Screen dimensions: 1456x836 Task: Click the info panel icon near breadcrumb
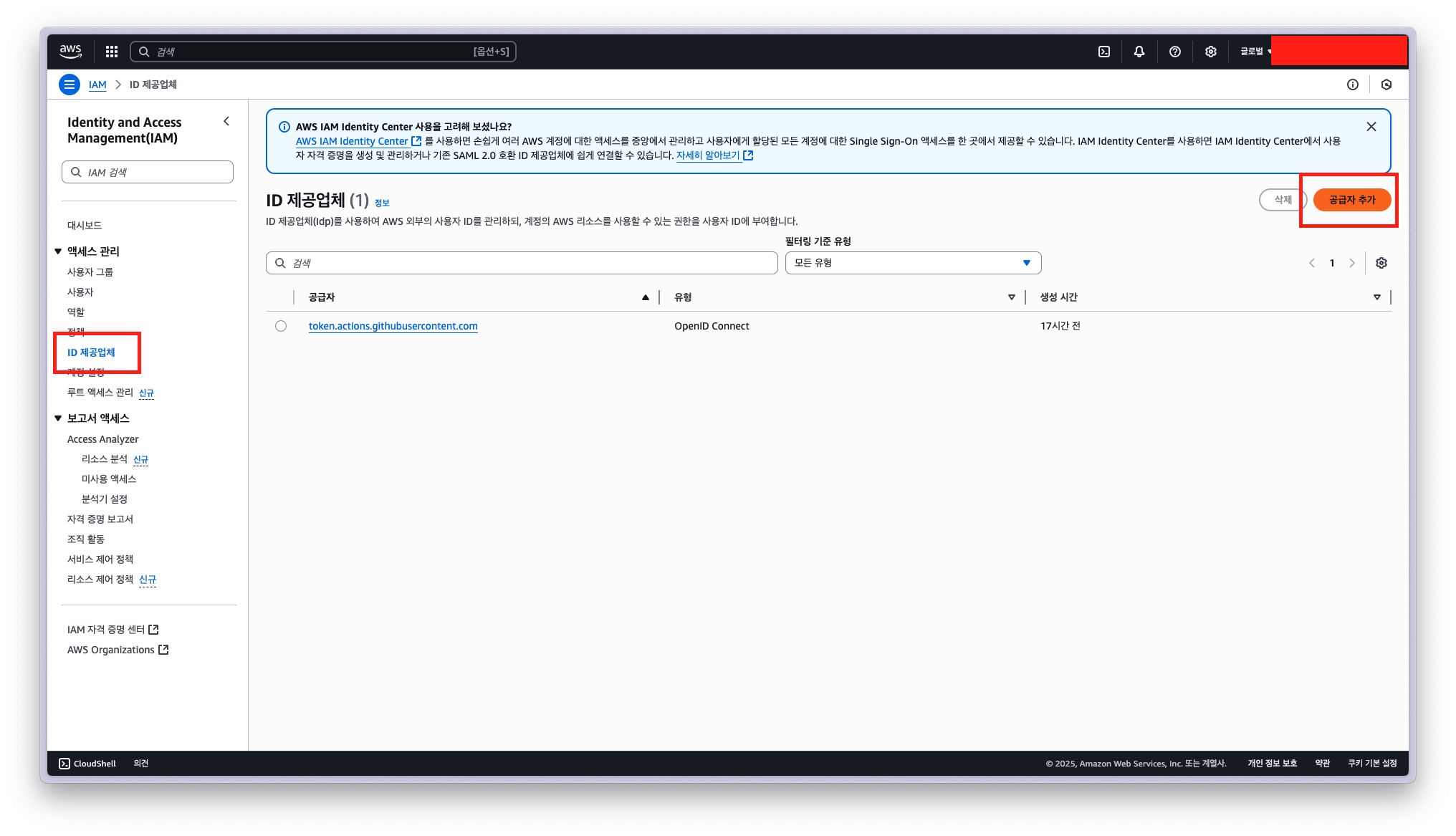tap(1353, 85)
